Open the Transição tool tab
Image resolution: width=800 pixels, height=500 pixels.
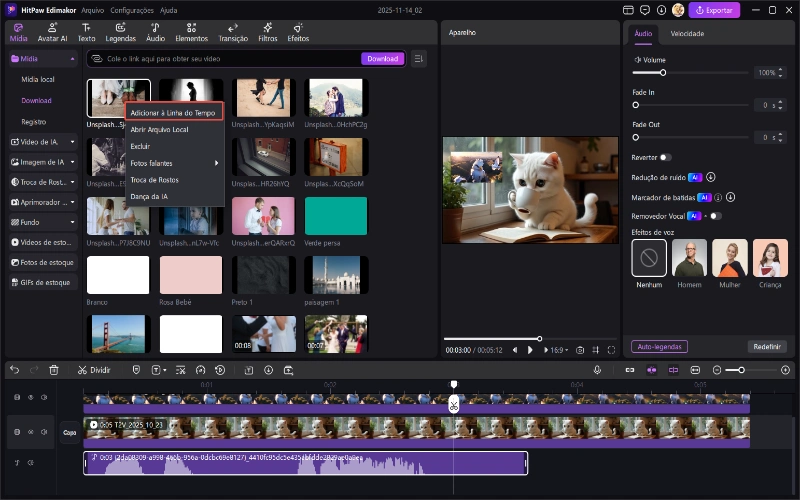(x=232, y=32)
